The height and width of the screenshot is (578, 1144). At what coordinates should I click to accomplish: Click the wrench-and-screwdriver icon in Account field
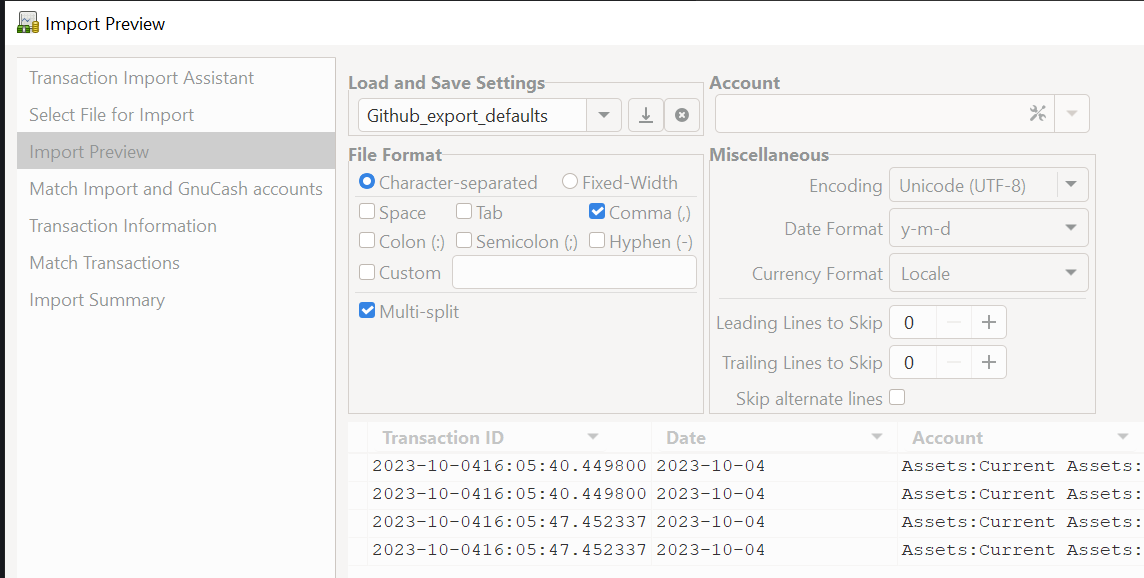1037,113
